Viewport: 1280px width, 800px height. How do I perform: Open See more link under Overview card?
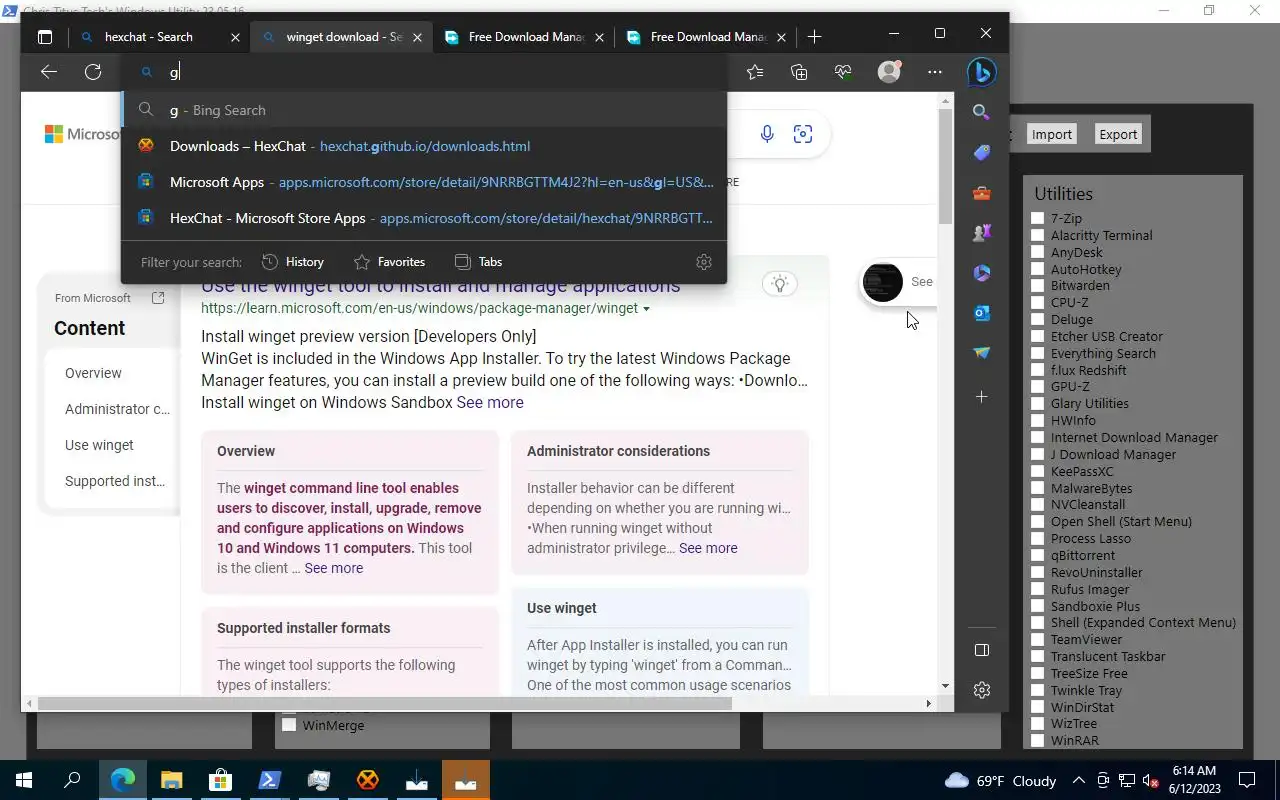tap(334, 568)
